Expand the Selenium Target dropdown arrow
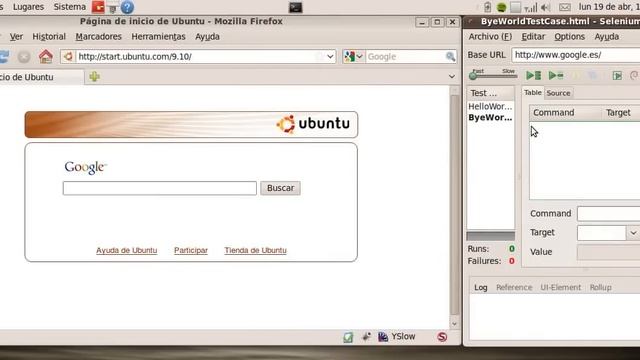This screenshot has height=360, width=640. click(x=633, y=233)
